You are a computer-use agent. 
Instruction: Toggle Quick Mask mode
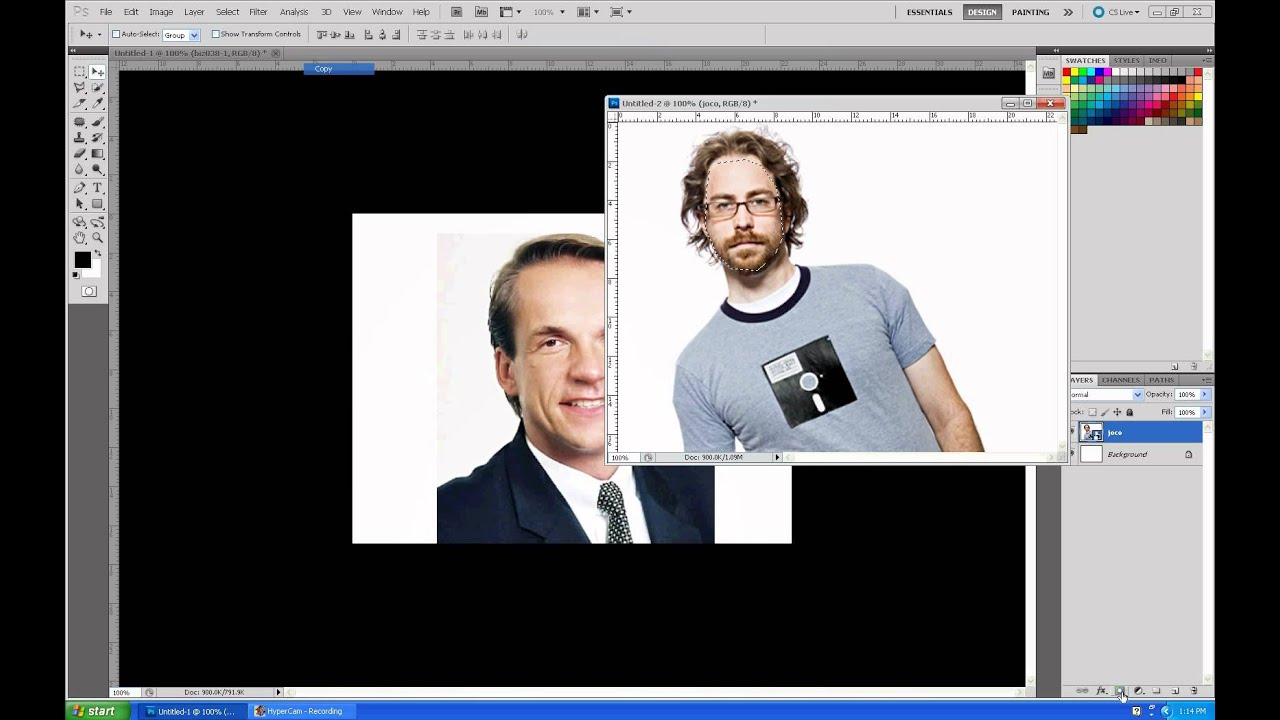click(x=89, y=291)
